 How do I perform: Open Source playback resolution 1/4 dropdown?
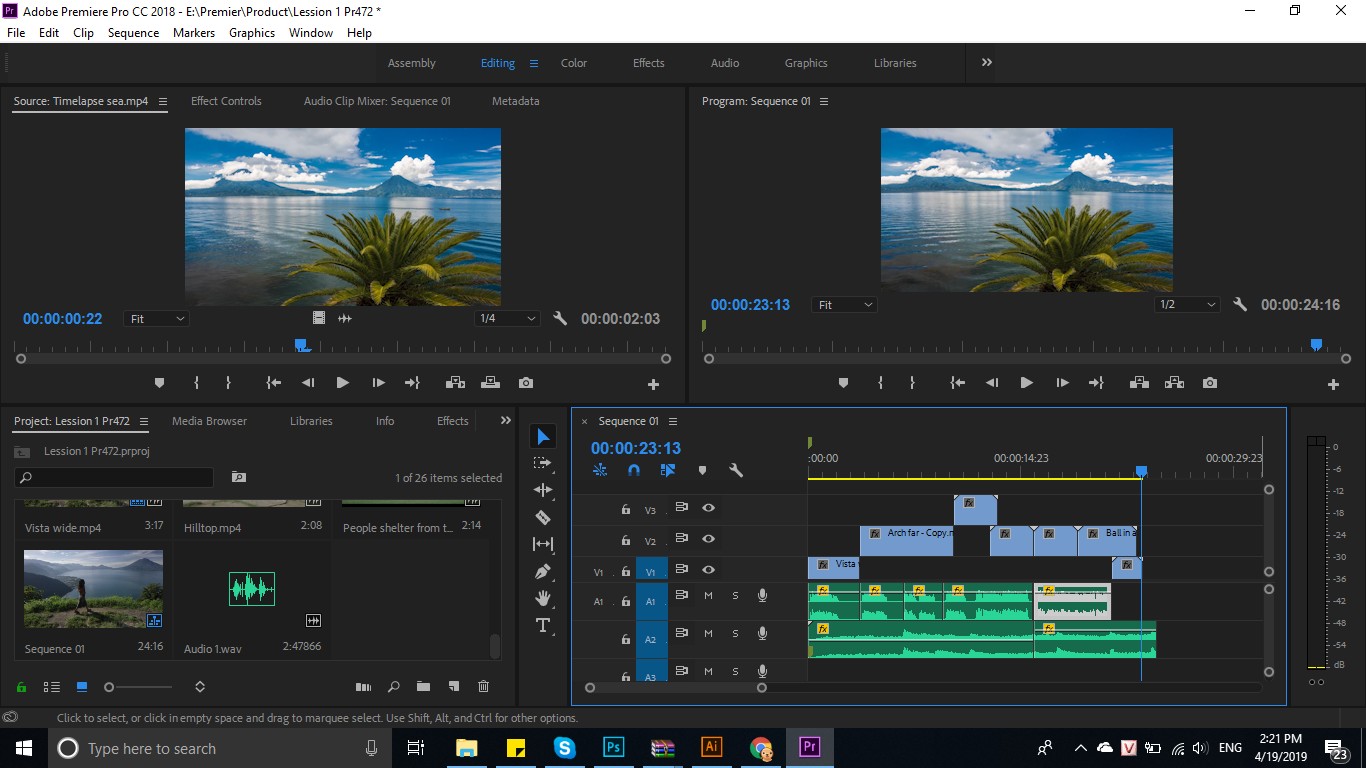coord(507,318)
